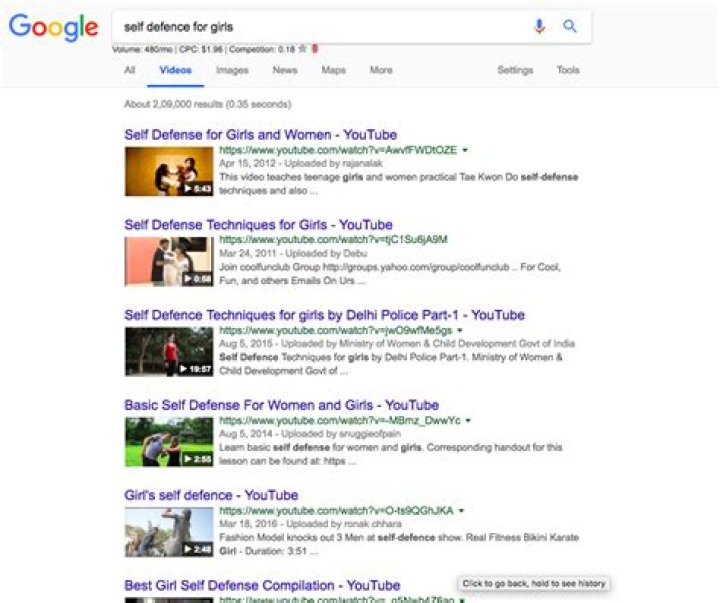
Task: Expand dropdown arrow beside Delhi Police URL
Action: pyautogui.click(x=460, y=330)
